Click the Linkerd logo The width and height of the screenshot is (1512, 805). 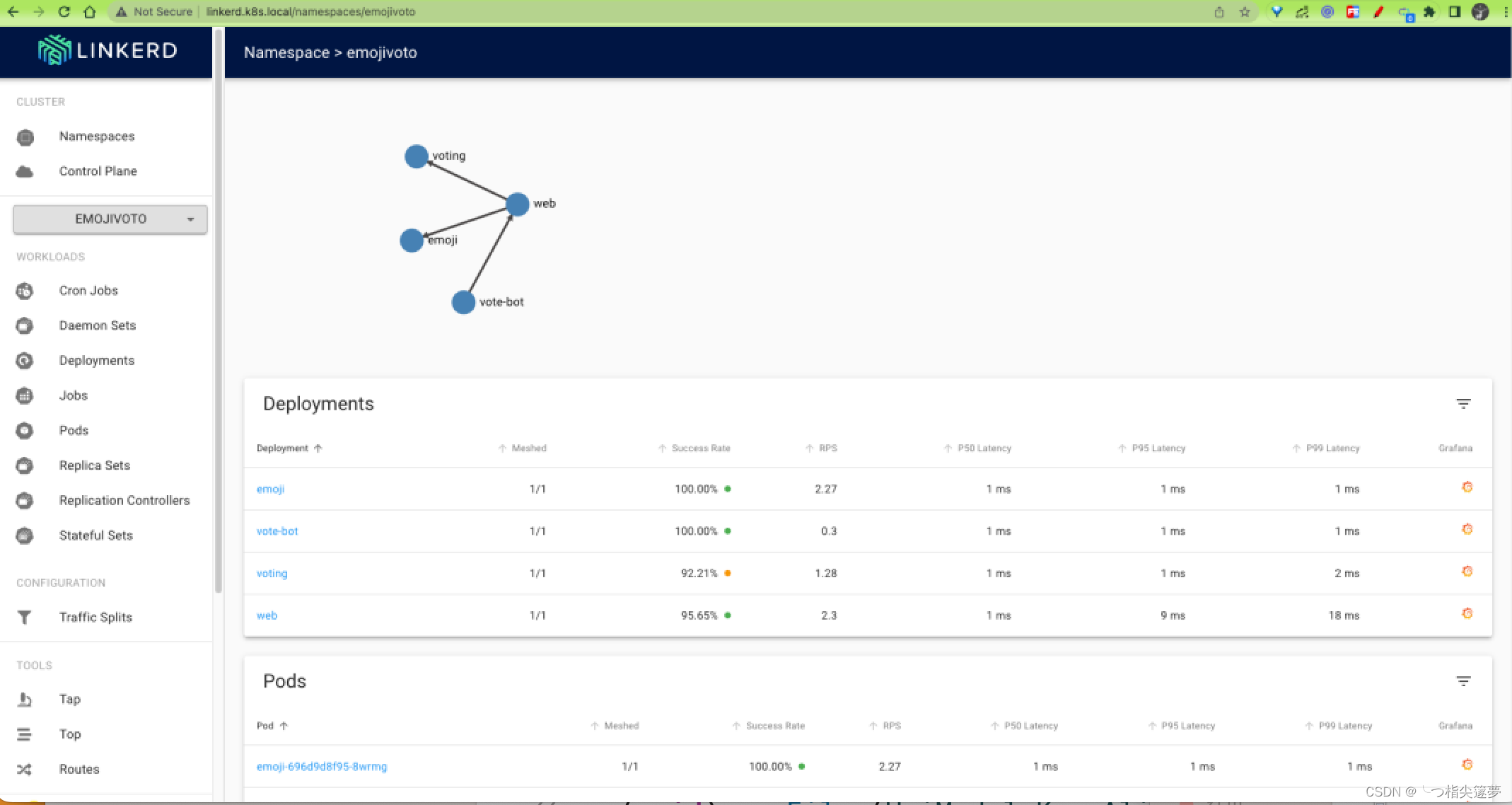pos(107,51)
